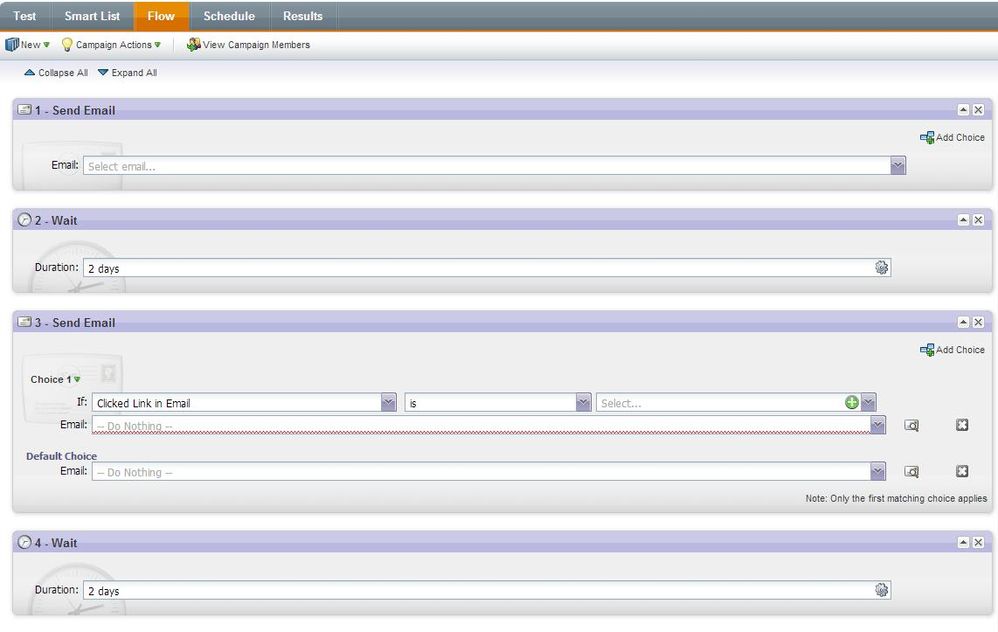Preview the Choice 1 email
Image resolution: width=998 pixels, height=632 pixels.
pyautogui.click(x=911, y=425)
